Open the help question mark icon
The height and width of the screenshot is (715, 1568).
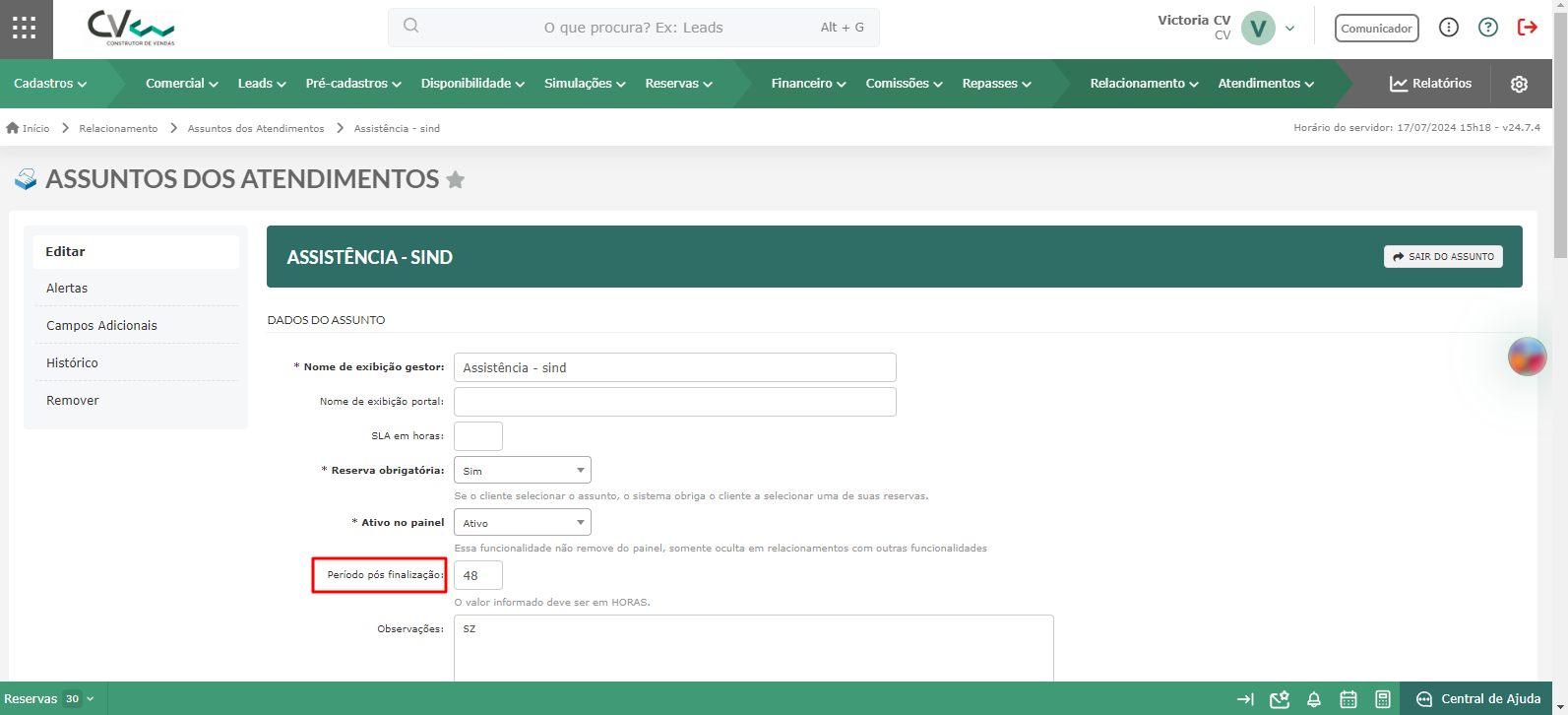click(1488, 28)
